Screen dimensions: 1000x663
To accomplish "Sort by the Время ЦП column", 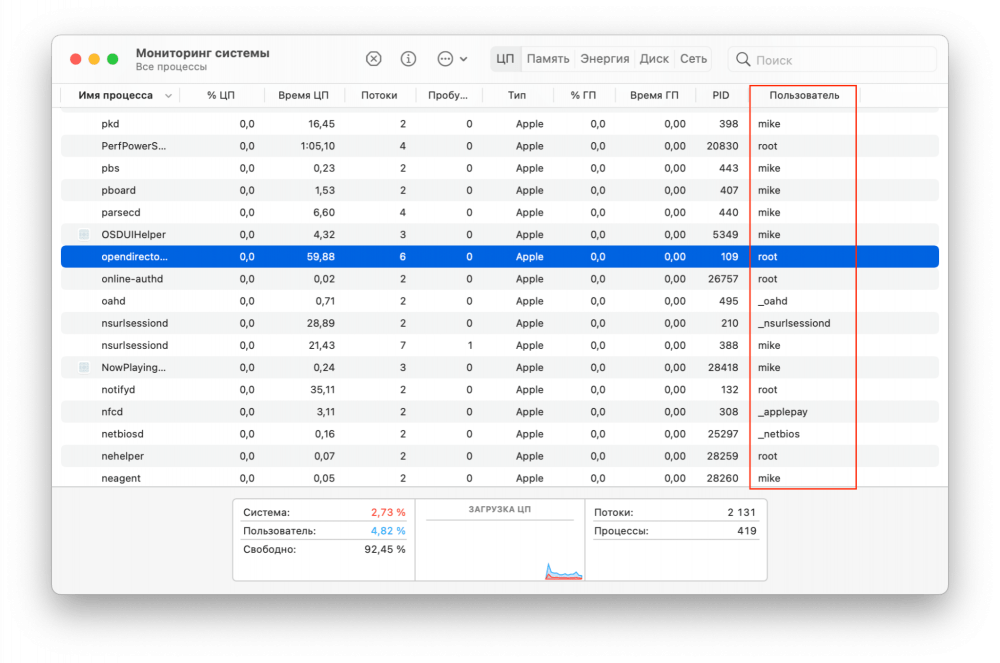I will pos(303,96).
